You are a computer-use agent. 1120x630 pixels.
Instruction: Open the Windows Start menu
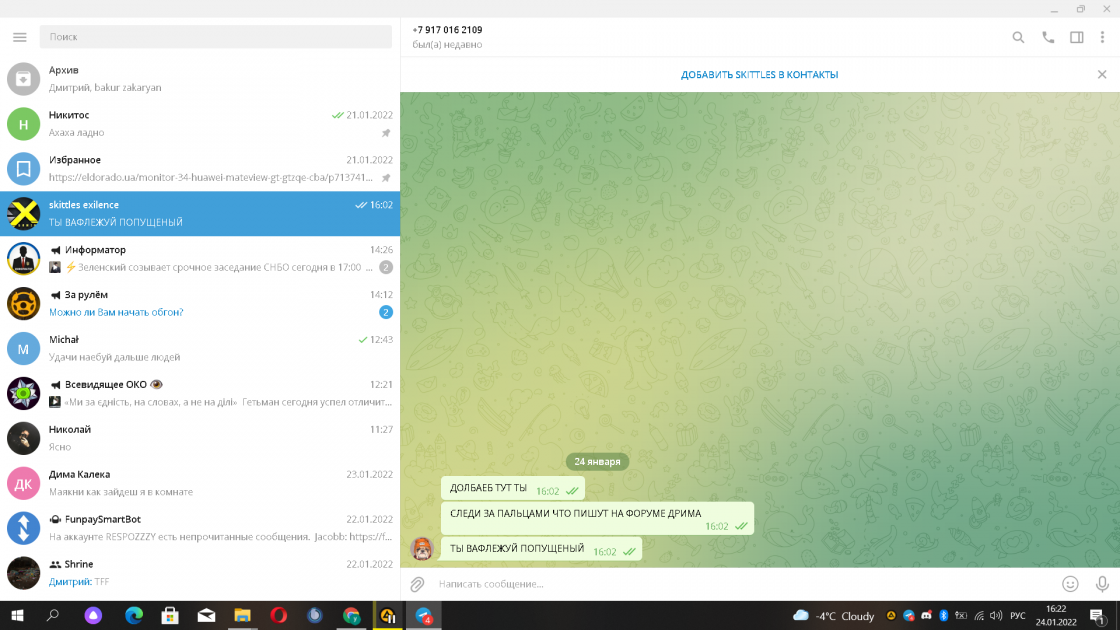click(17, 616)
